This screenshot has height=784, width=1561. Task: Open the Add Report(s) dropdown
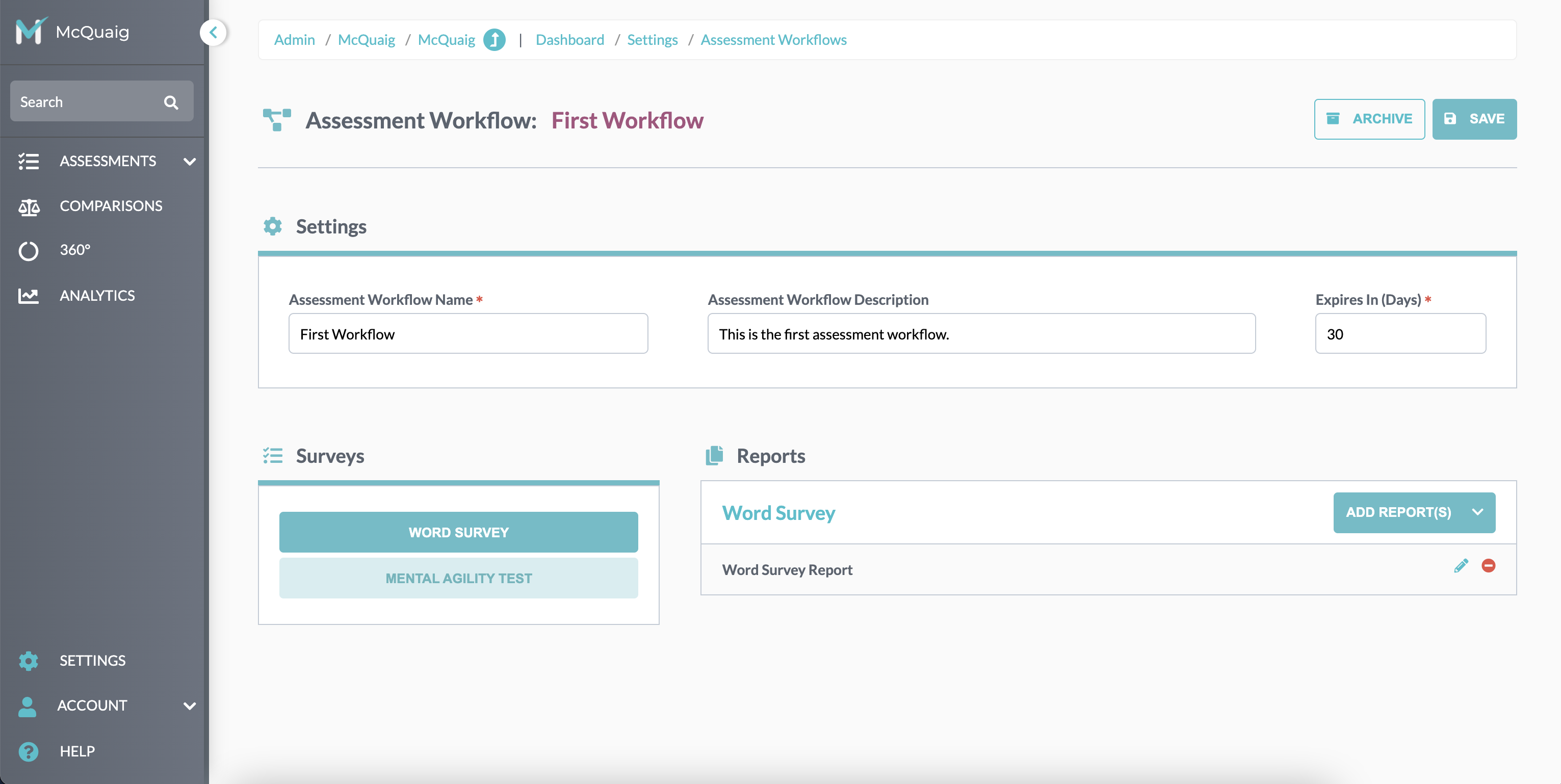[x=1414, y=513]
